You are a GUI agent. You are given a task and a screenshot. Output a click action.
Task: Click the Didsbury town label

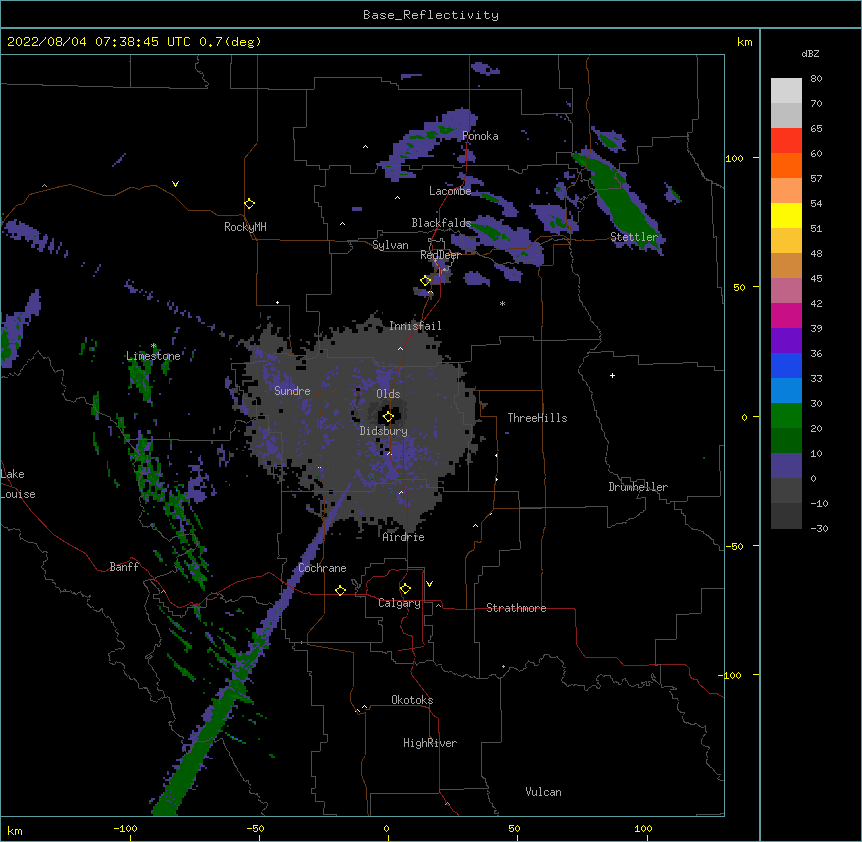(x=383, y=431)
